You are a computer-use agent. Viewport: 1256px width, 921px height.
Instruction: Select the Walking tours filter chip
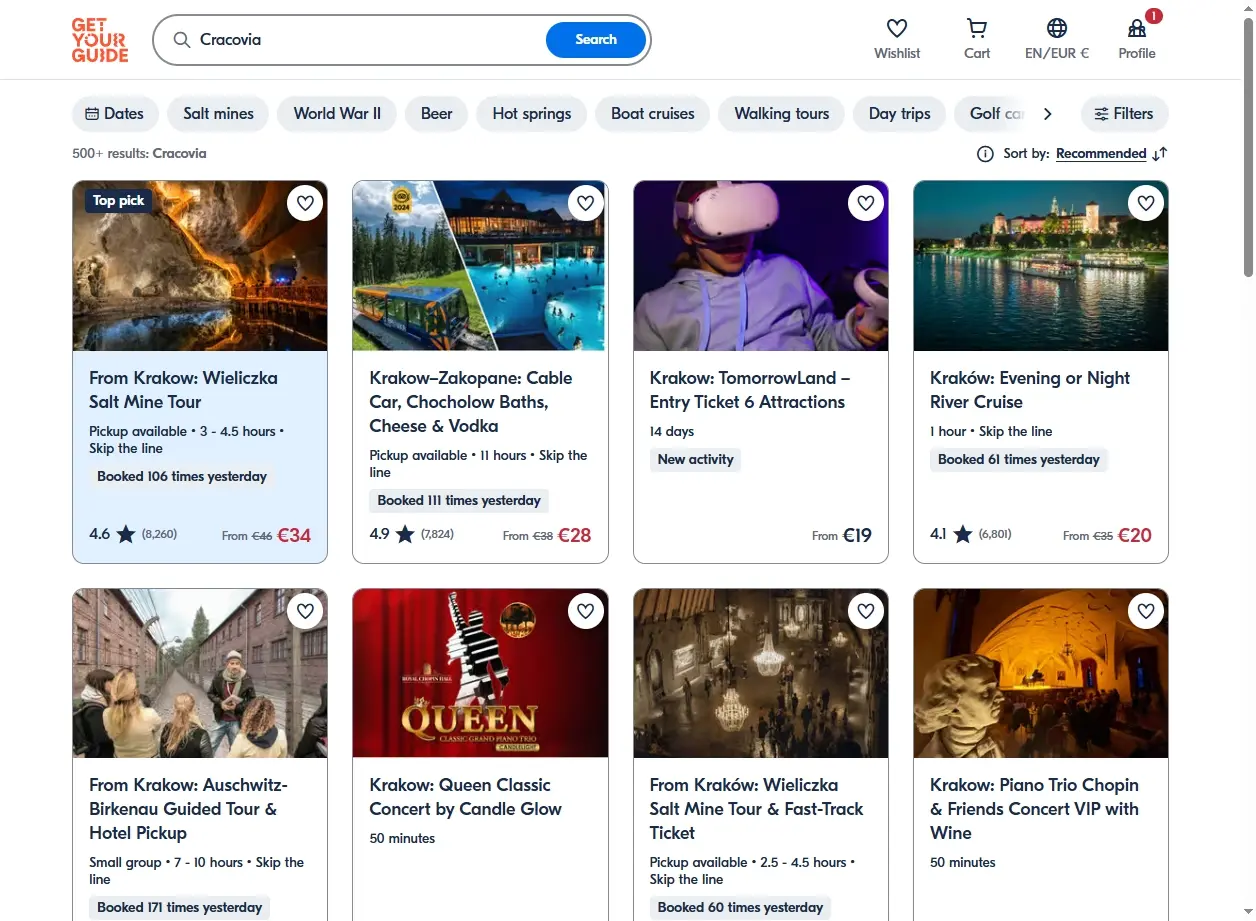point(782,114)
